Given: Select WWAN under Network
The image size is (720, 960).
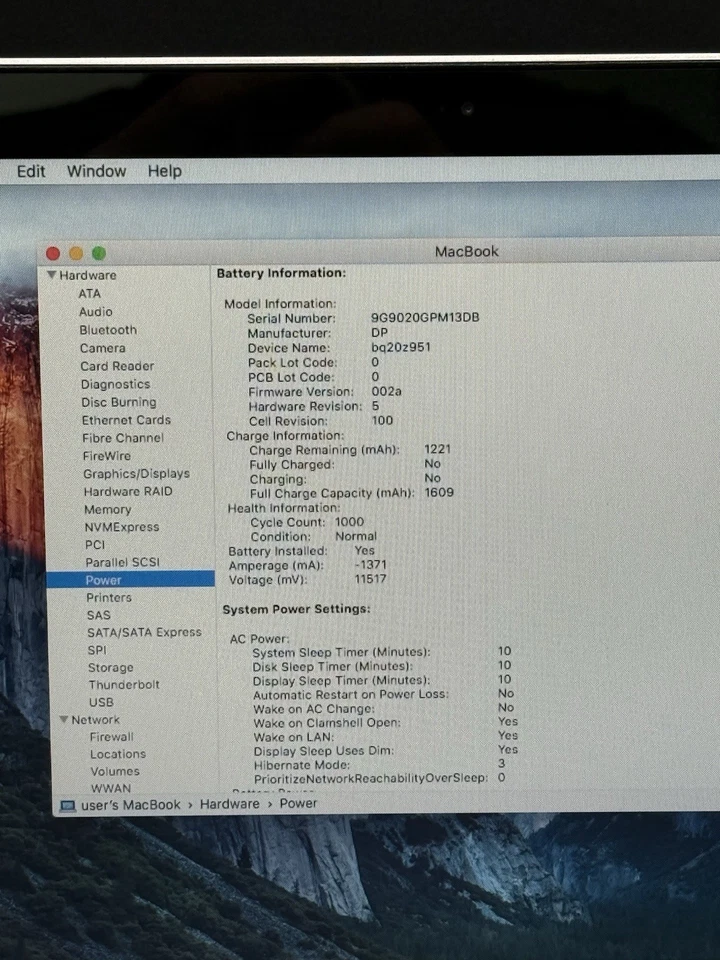Looking at the screenshot, I should (111, 788).
